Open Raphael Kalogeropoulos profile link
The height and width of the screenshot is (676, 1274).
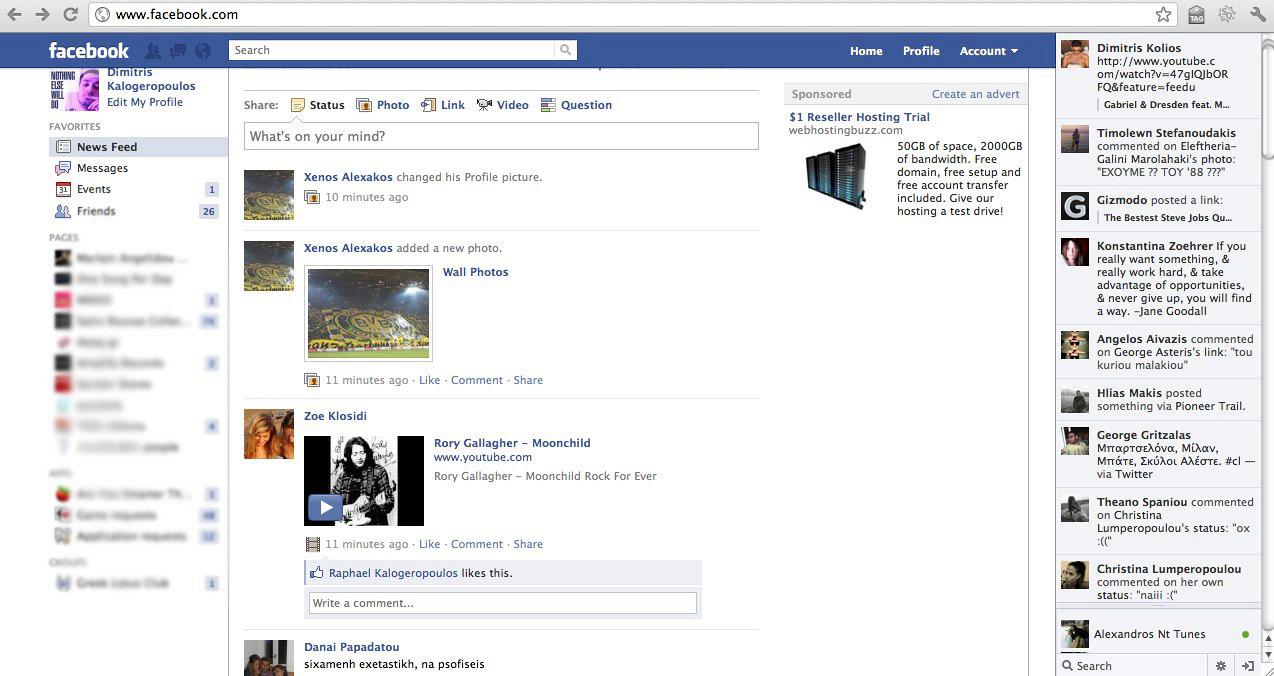tap(393, 573)
